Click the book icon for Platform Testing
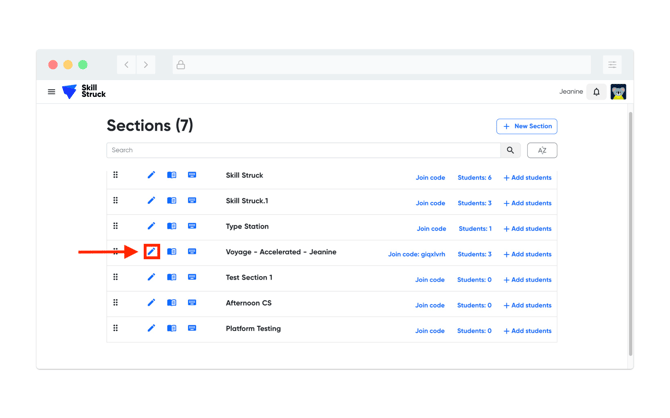 point(172,328)
